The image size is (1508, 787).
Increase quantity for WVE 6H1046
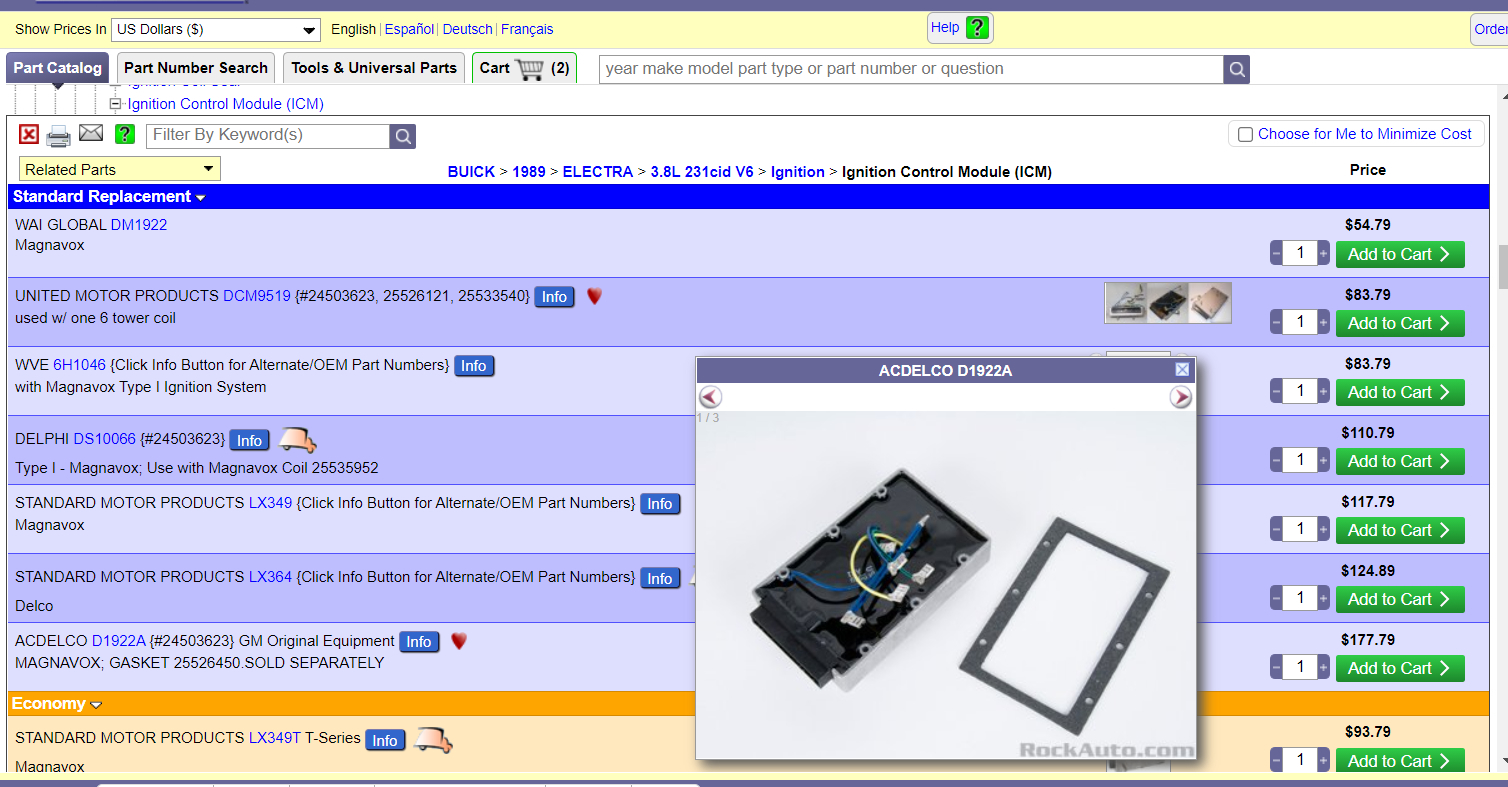click(1324, 392)
